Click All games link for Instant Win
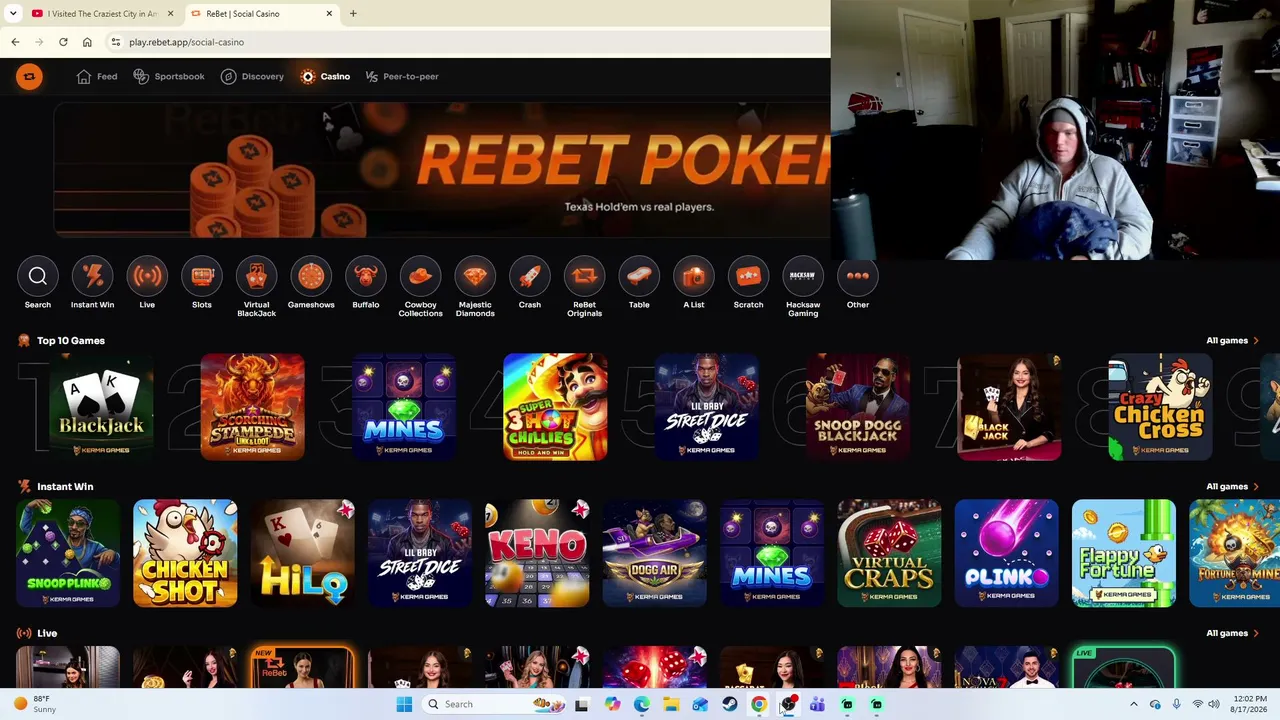1280x720 pixels. point(1232,487)
